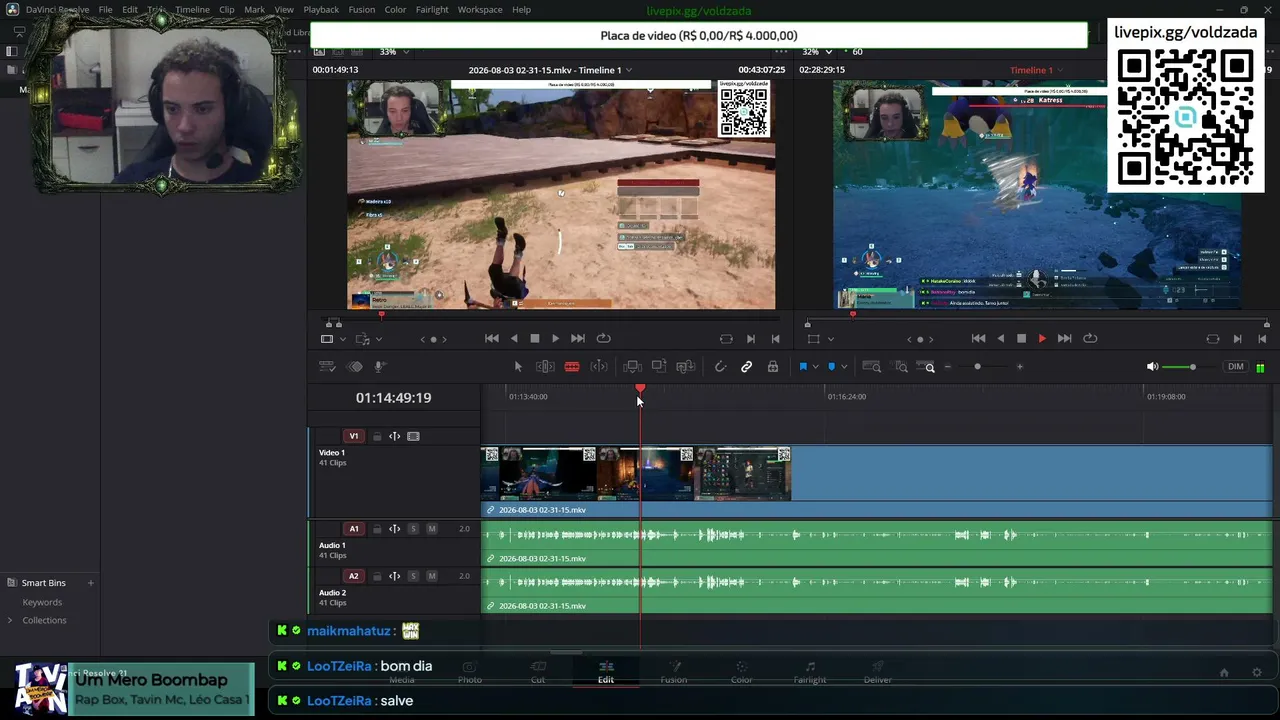Click the Custom Zoom icon
This screenshot has width=1280, height=720.
pyautogui.click(x=928, y=367)
